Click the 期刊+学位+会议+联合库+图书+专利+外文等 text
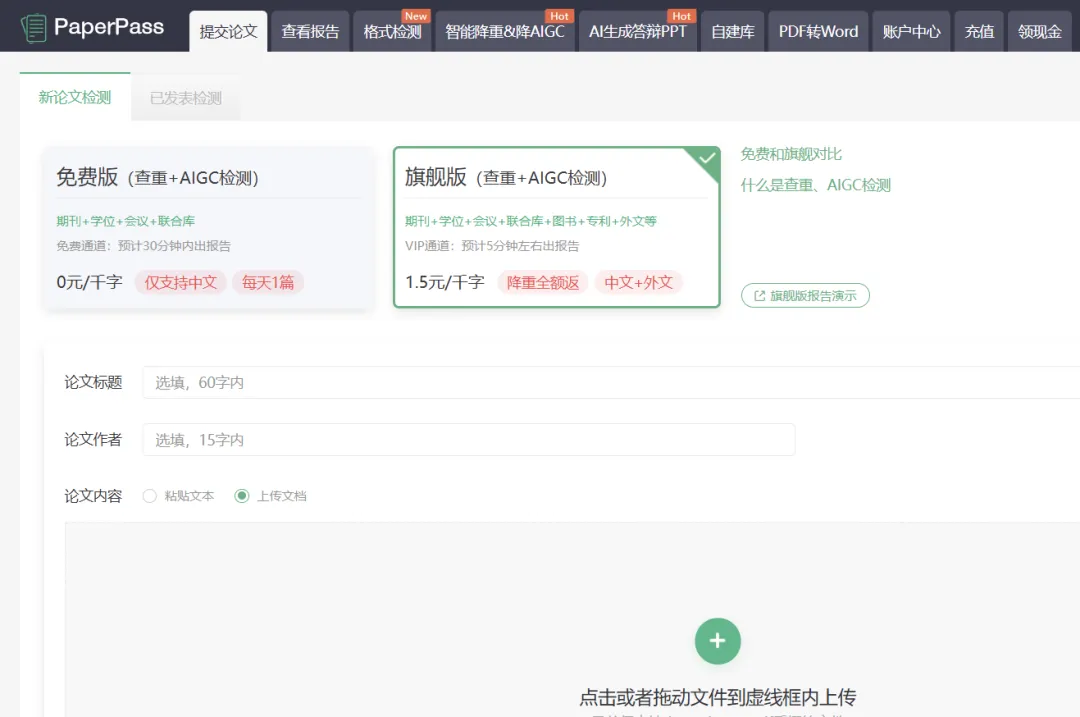Viewport: 1080px width, 717px height. (x=530, y=221)
